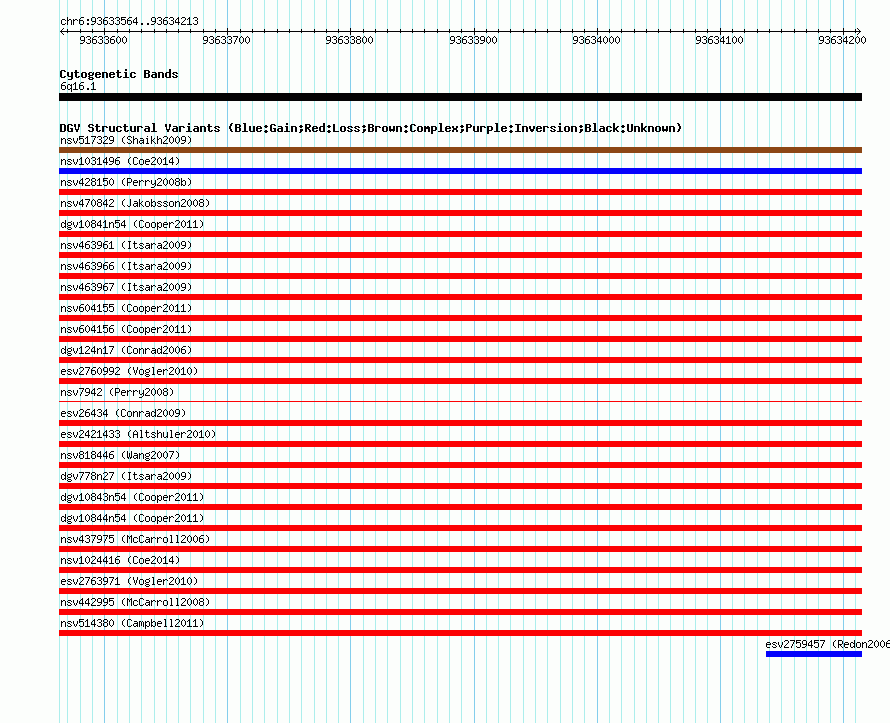Click the chr6:93633564..93634213 coordinate label
890x723 pixels.
point(129,22)
